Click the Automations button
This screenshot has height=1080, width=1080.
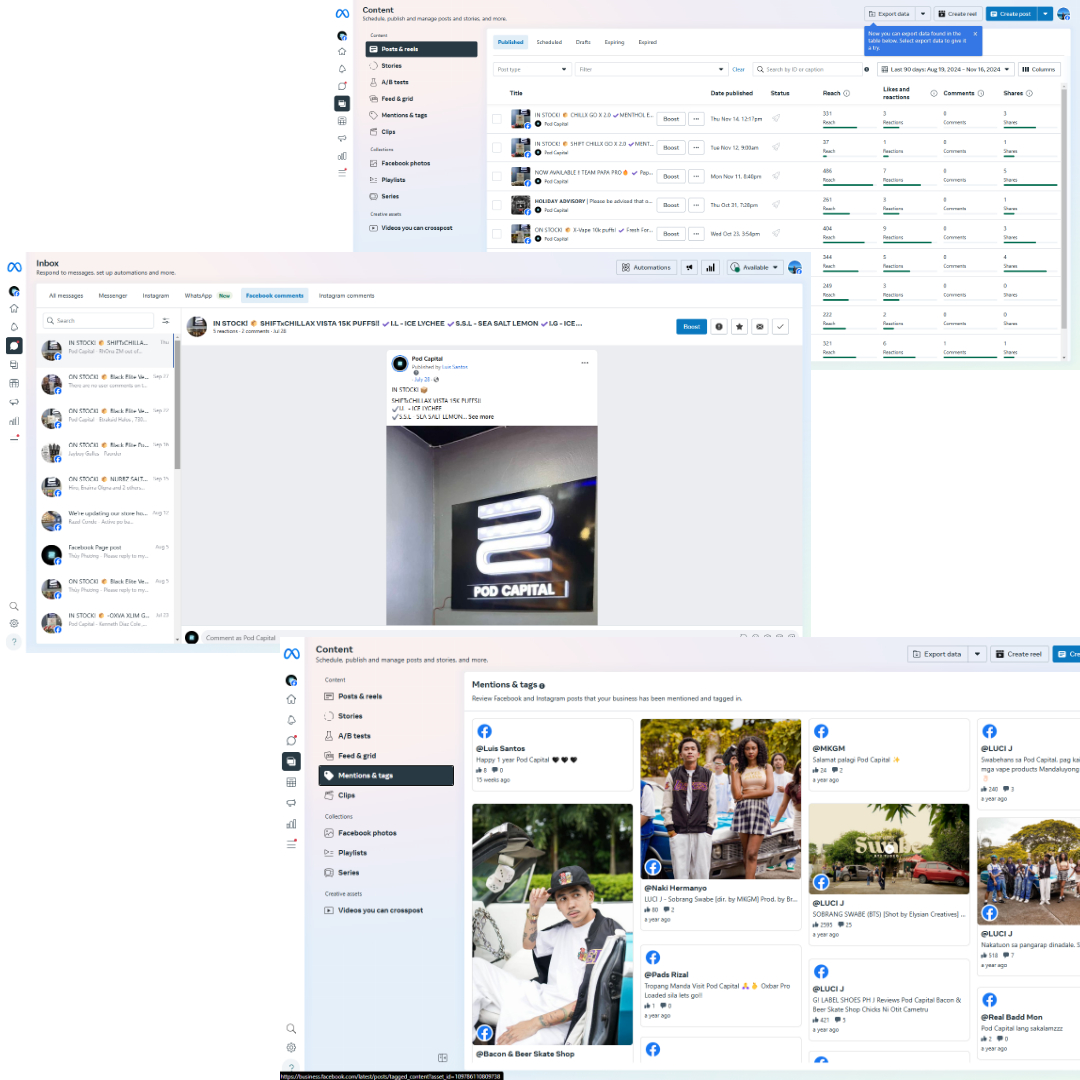[646, 268]
